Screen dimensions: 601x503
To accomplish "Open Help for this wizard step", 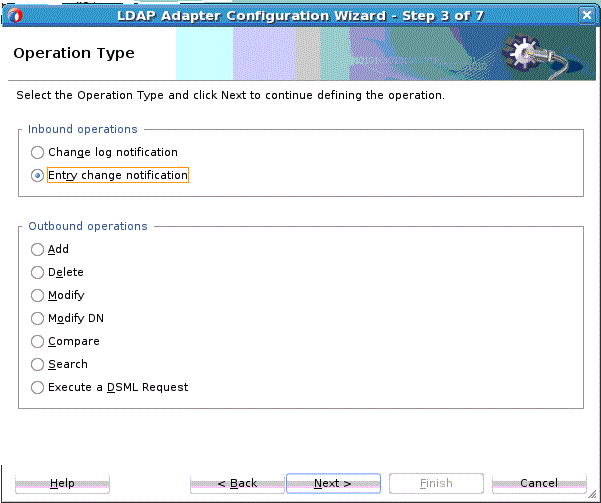I will (62, 483).
